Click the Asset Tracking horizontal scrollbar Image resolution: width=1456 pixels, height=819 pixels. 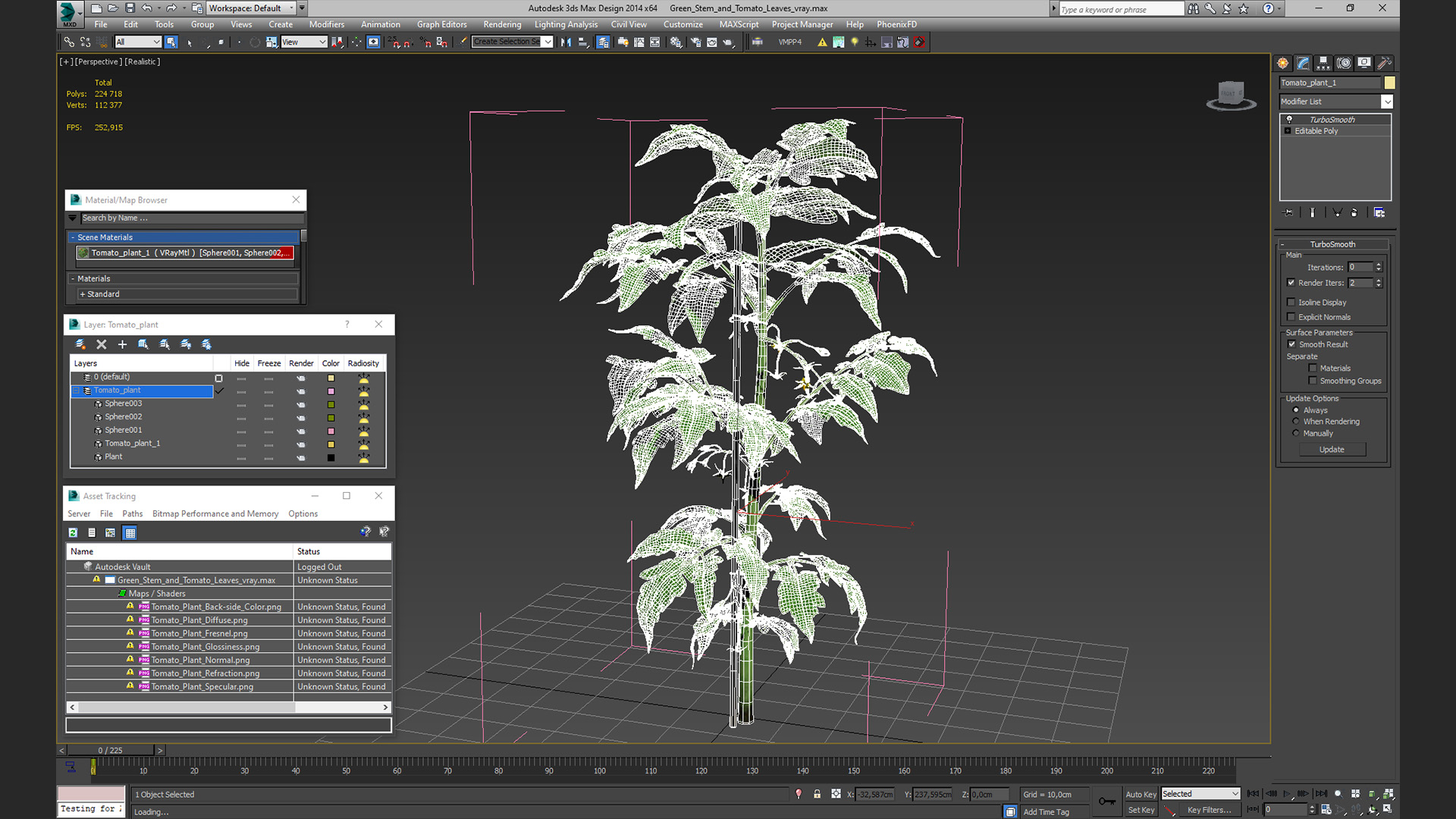[229, 707]
